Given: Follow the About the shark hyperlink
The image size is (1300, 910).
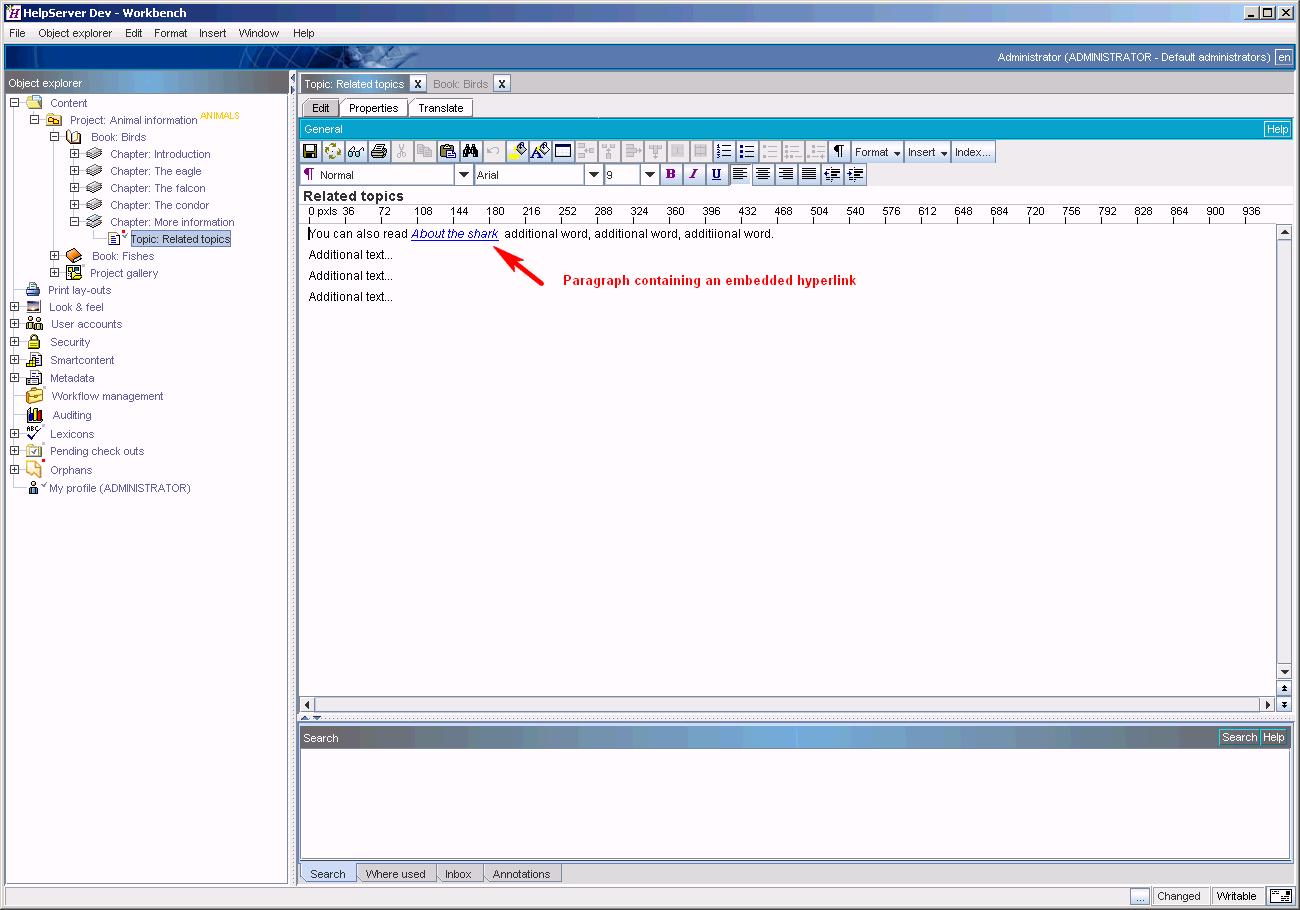Looking at the screenshot, I should (x=455, y=234).
